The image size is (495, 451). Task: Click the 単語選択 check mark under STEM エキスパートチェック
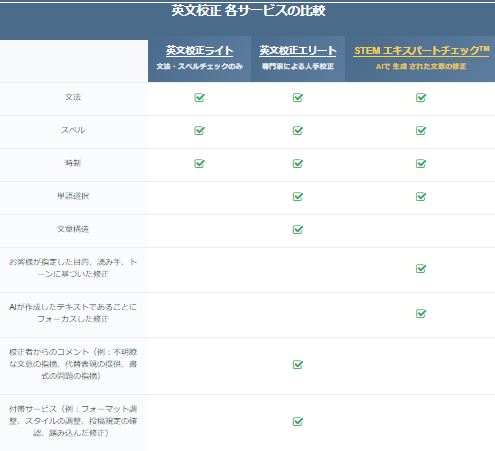(421, 196)
